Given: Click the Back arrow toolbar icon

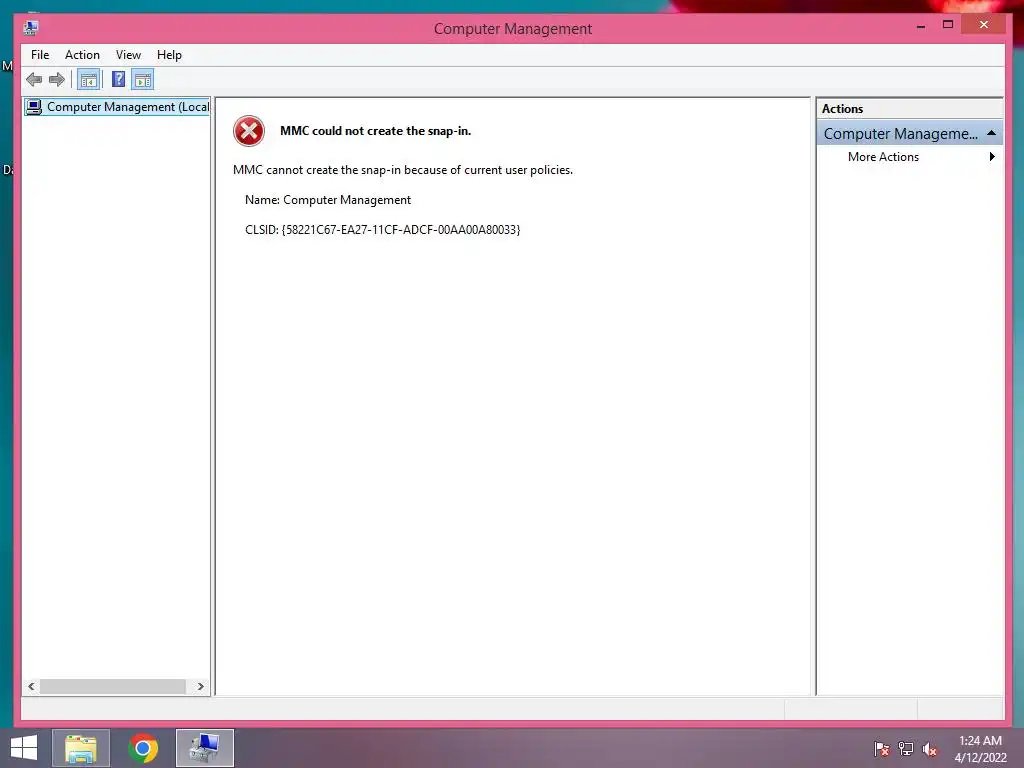Looking at the screenshot, I should (x=34, y=80).
